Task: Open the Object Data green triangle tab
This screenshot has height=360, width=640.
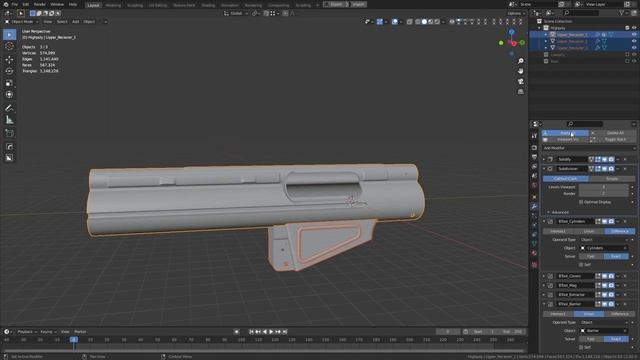Action: point(534,244)
